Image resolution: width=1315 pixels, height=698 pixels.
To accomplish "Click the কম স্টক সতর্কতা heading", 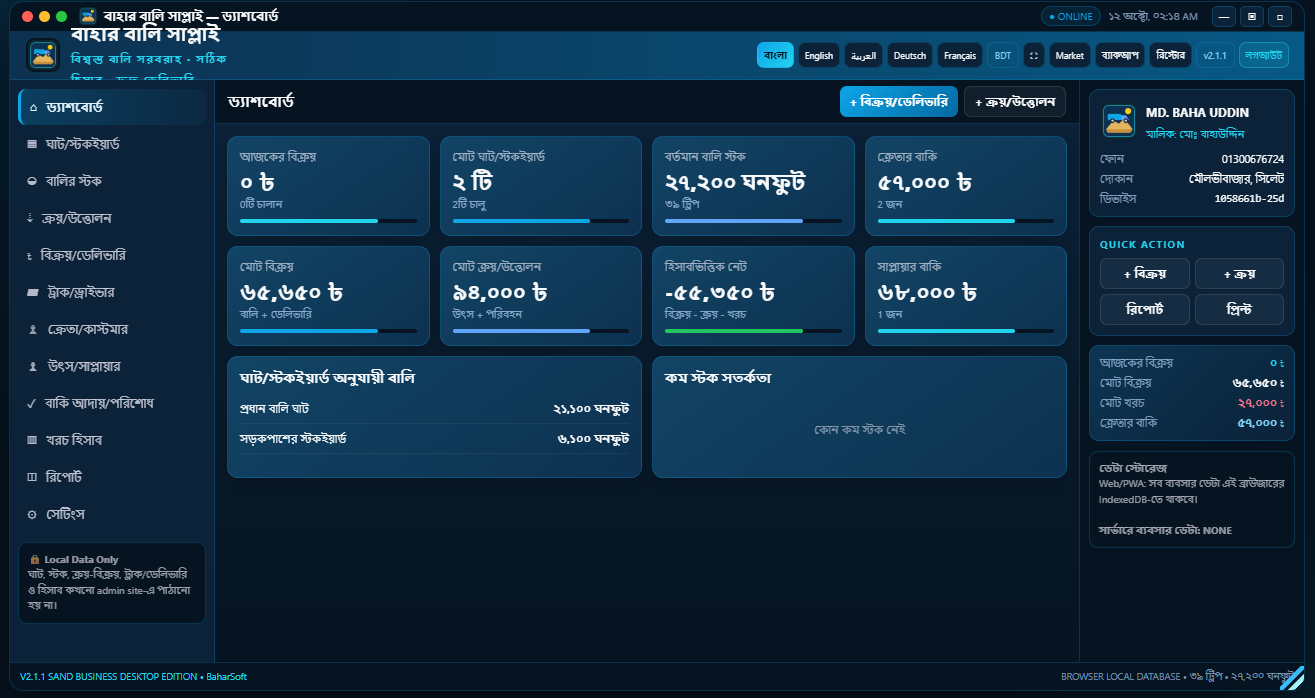I will click(x=717, y=378).
